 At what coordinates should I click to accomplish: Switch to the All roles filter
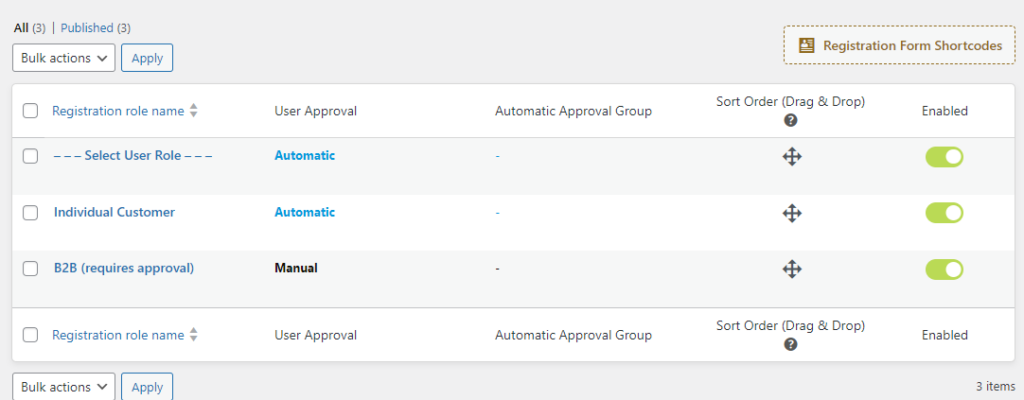[x=21, y=28]
